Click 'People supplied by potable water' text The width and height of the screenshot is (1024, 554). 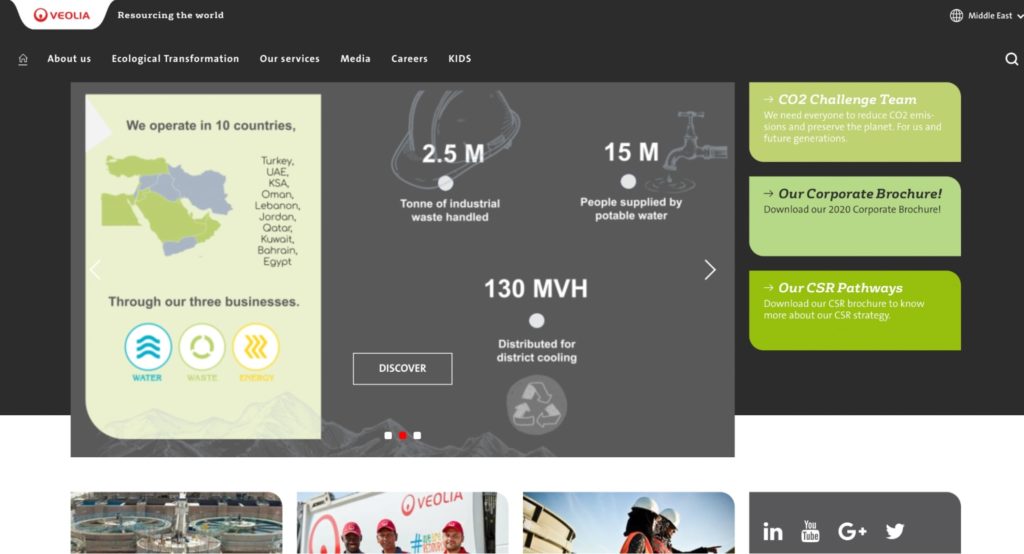pos(631,209)
